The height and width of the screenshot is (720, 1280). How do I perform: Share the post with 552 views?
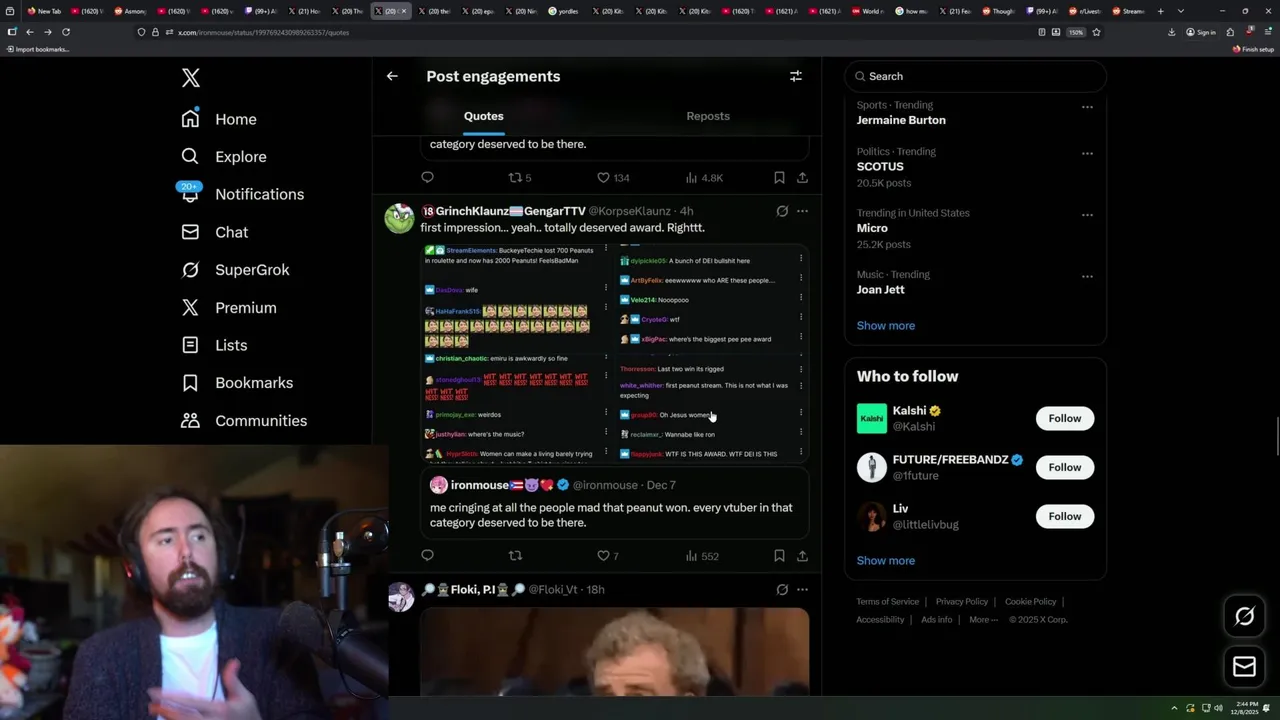click(x=802, y=555)
